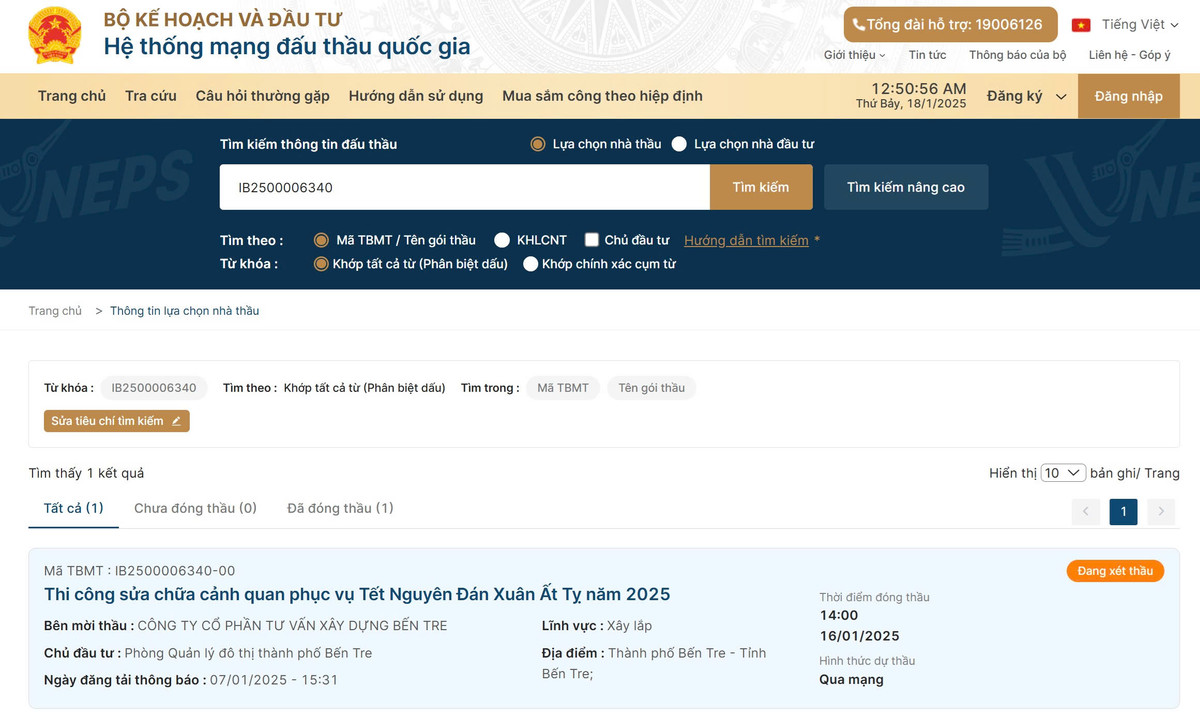Open the Hiển thị records-per-page dropdown
This screenshot has height=719, width=1200.
click(x=1063, y=472)
